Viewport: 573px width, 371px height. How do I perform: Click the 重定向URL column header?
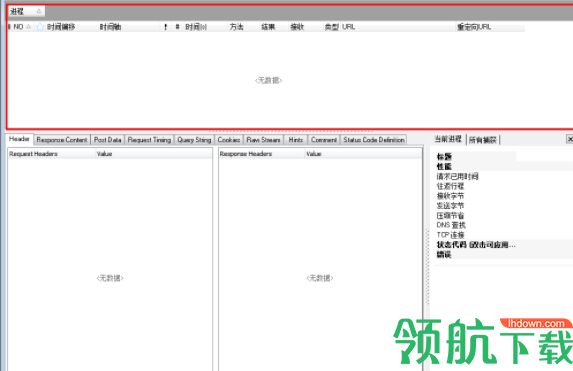474,27
